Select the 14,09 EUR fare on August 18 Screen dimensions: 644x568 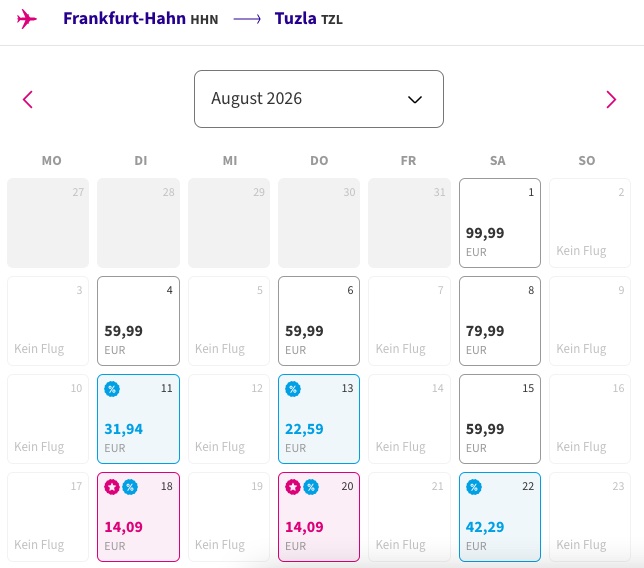pos(138,517)
